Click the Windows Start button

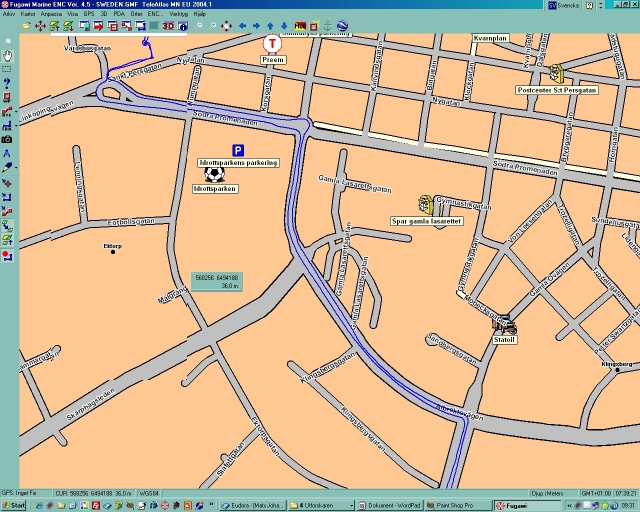(x=13, y=505)
